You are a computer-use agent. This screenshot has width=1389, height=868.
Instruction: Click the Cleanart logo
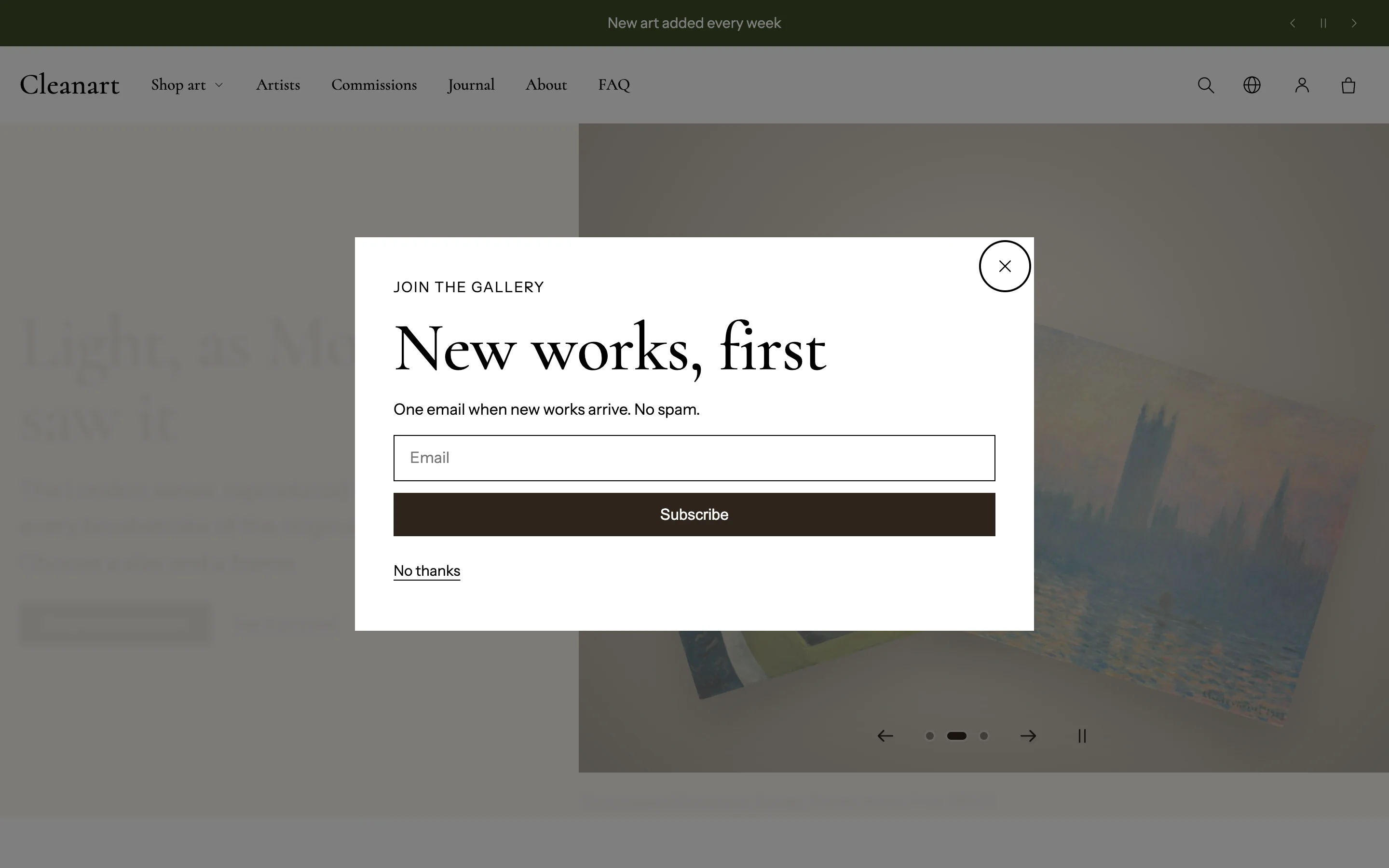pos(69,85)
